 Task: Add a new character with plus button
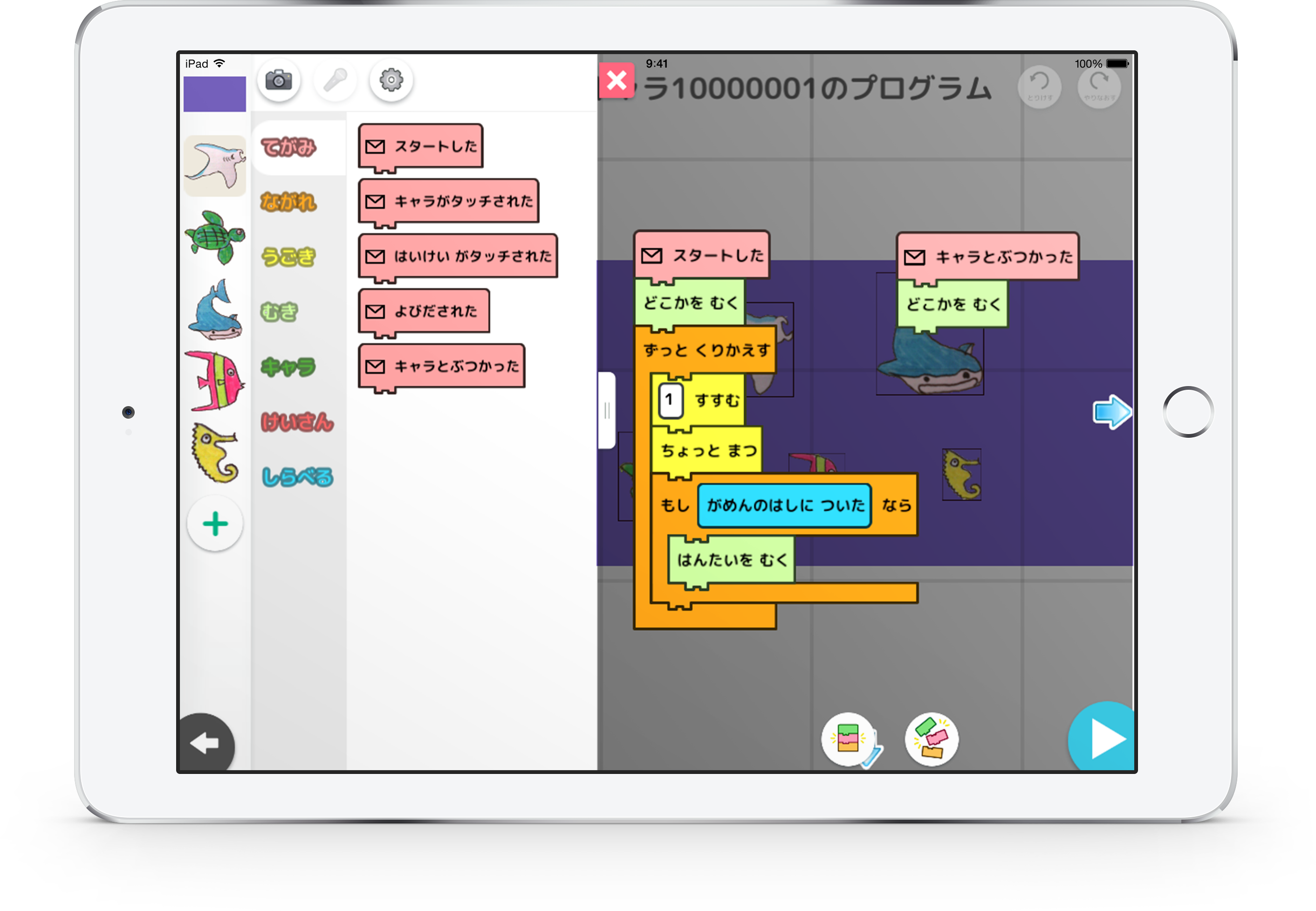coord(215,524)
